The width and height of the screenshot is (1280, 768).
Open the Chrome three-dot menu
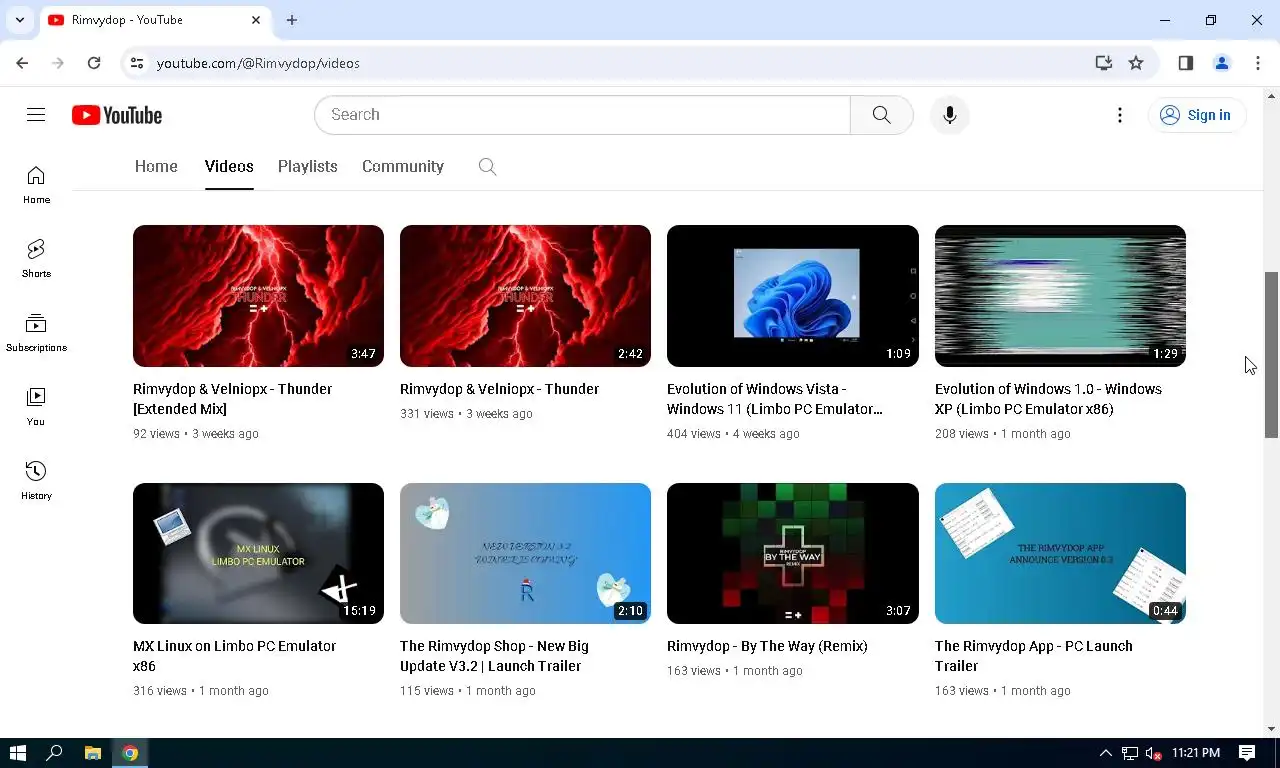tap(1258, 63)
